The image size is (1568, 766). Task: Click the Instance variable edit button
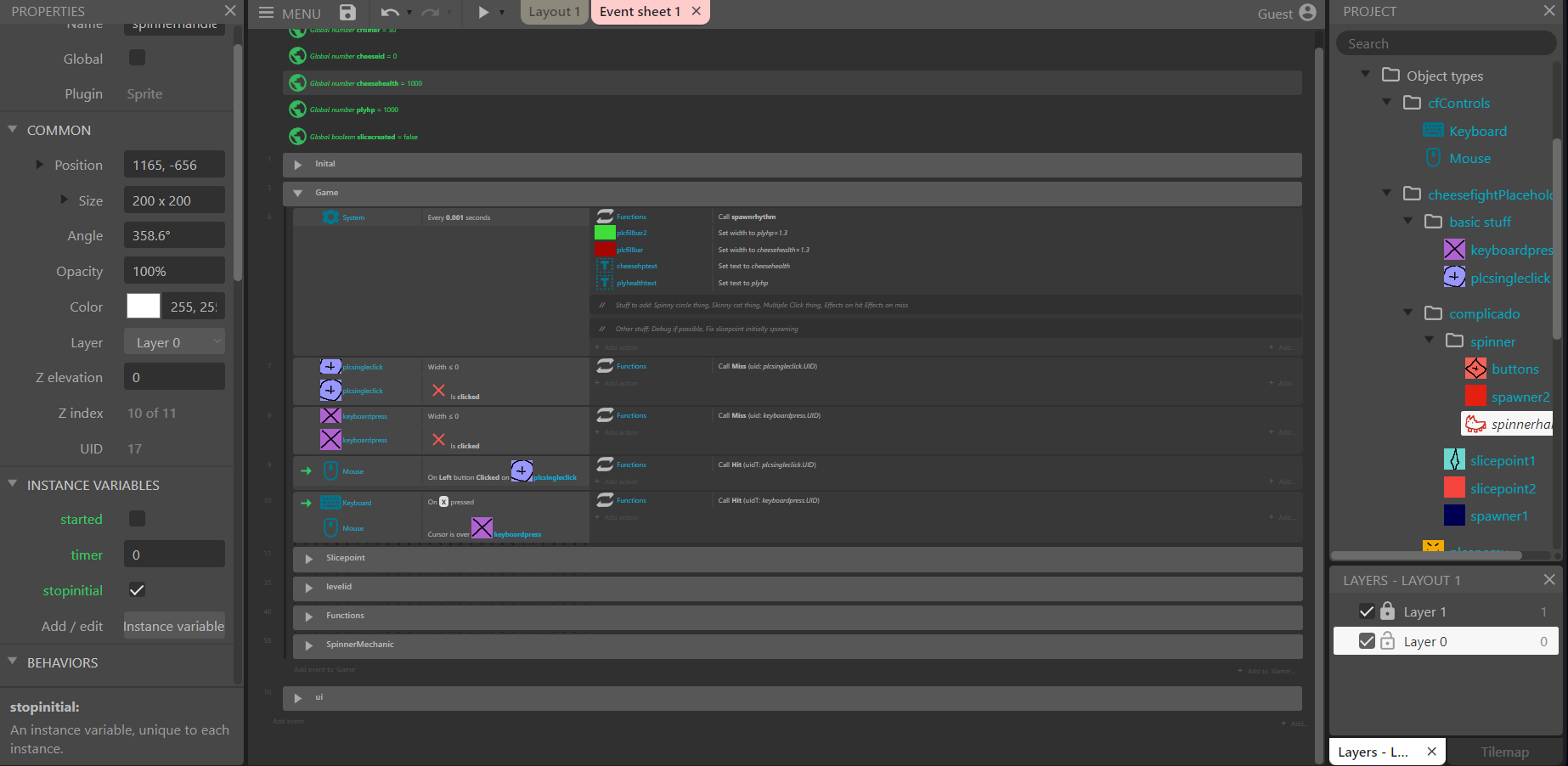(x=174, y=626)
